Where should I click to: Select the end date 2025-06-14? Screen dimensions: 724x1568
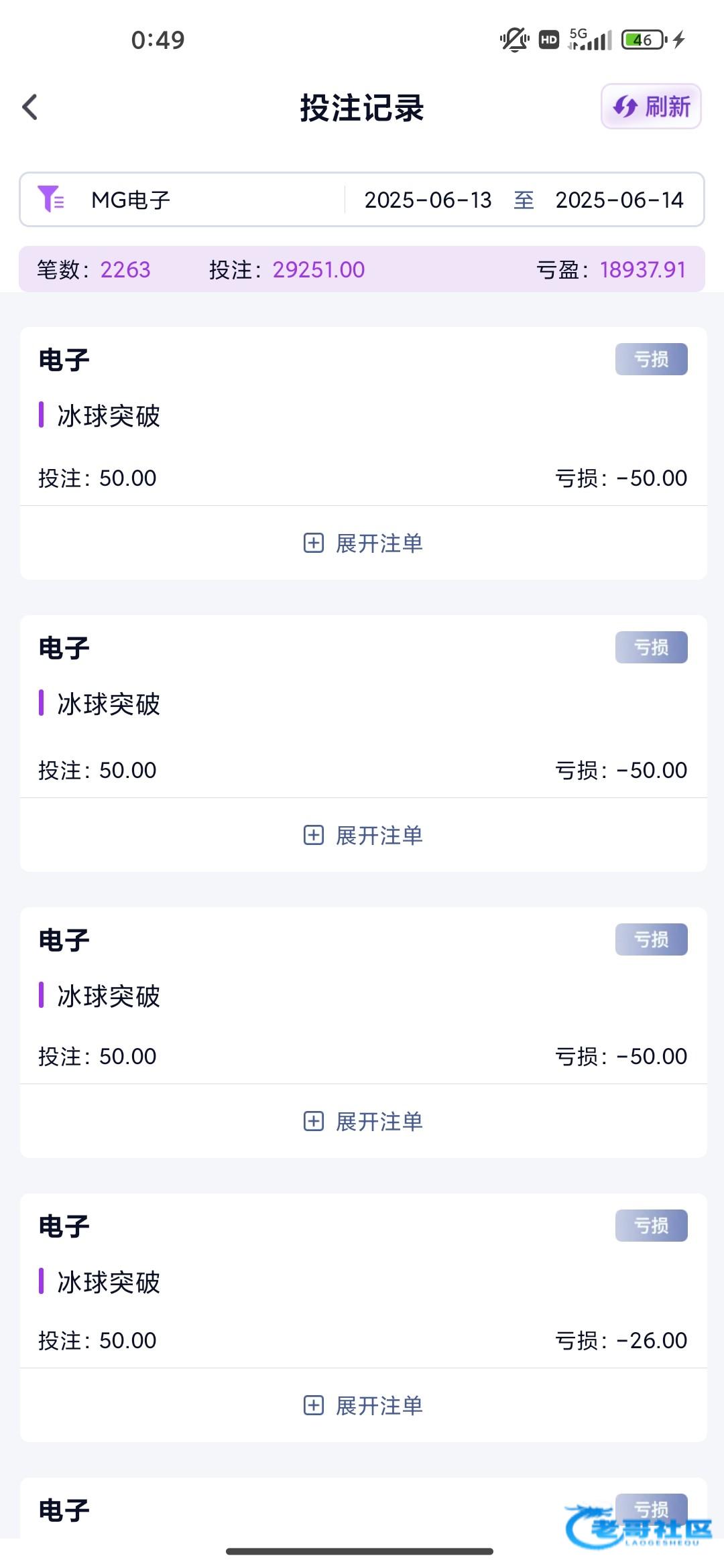coord(619,200)
